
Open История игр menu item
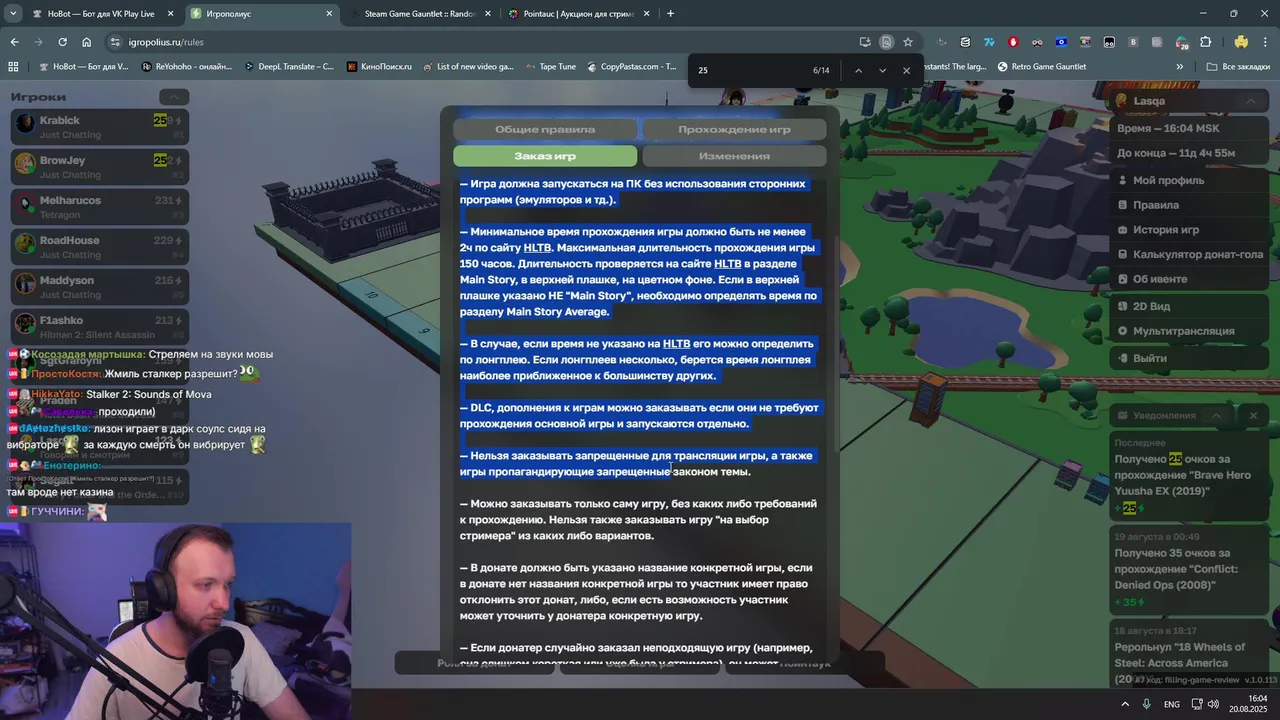click(x=1189, y=230)
